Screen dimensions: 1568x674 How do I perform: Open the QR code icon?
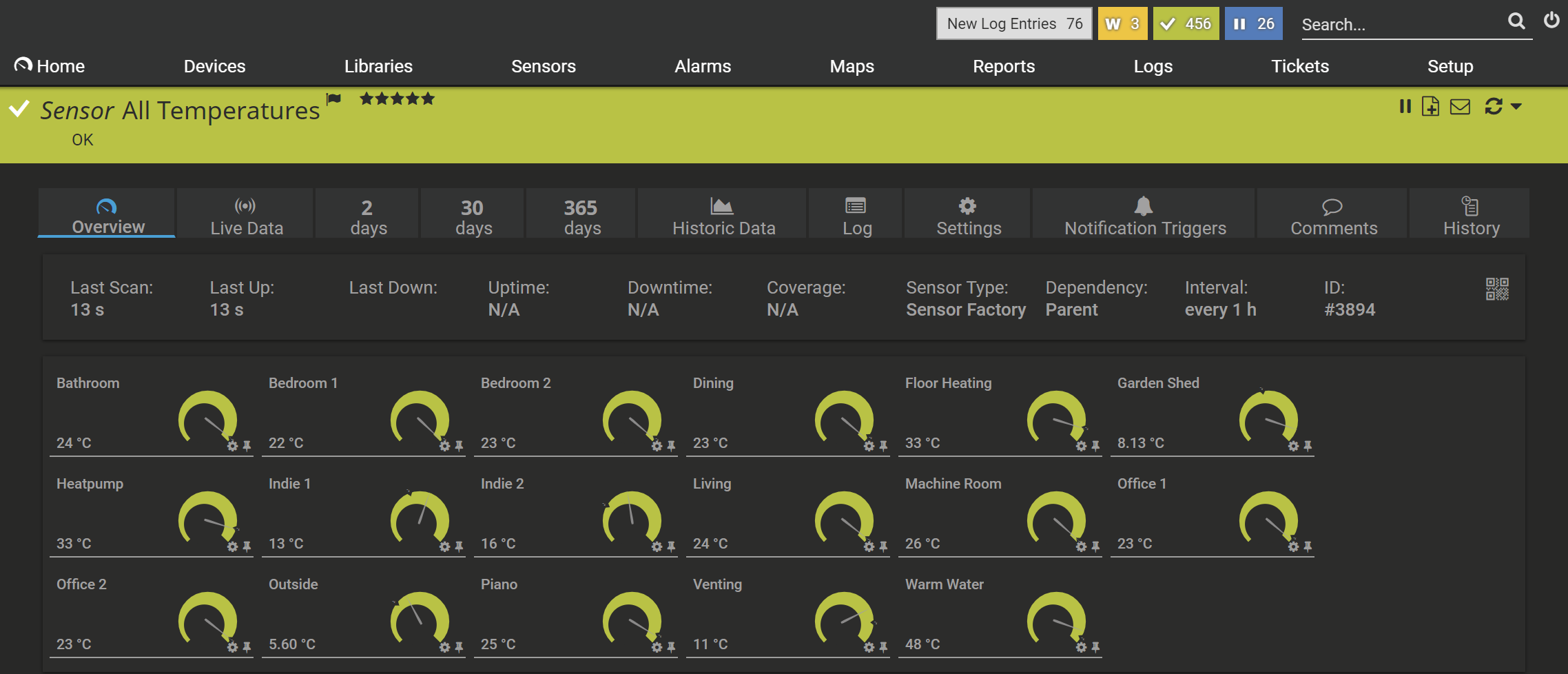1496,289
